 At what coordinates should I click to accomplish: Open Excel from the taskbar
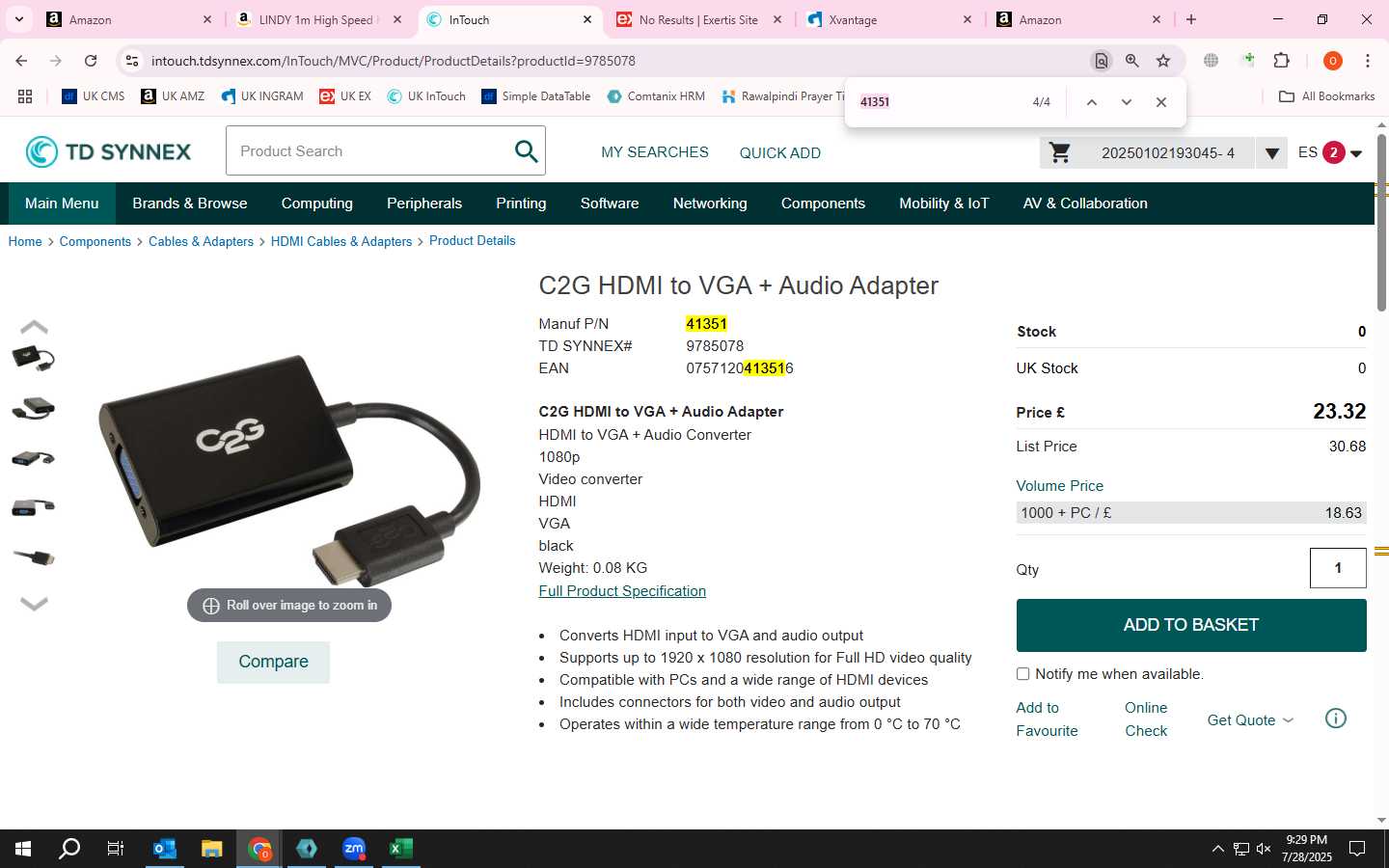[x=400, y=849]
